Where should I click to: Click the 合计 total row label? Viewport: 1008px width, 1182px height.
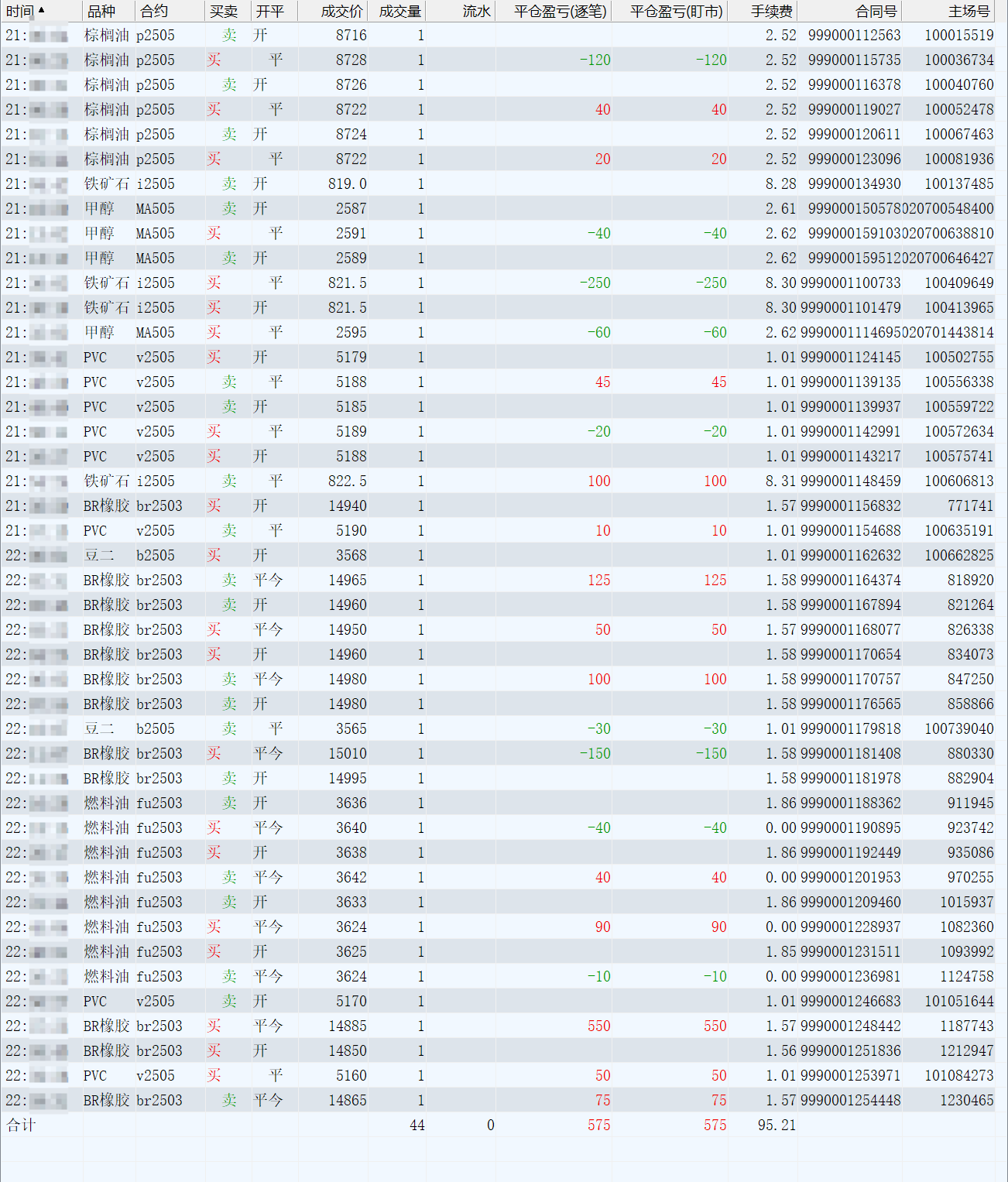(x=21, y=1125)
